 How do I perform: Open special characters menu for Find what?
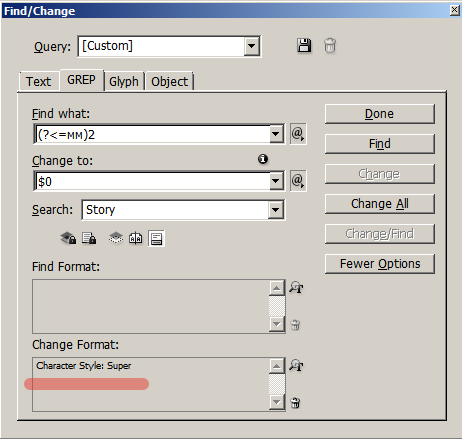click(x=298, y=134)
